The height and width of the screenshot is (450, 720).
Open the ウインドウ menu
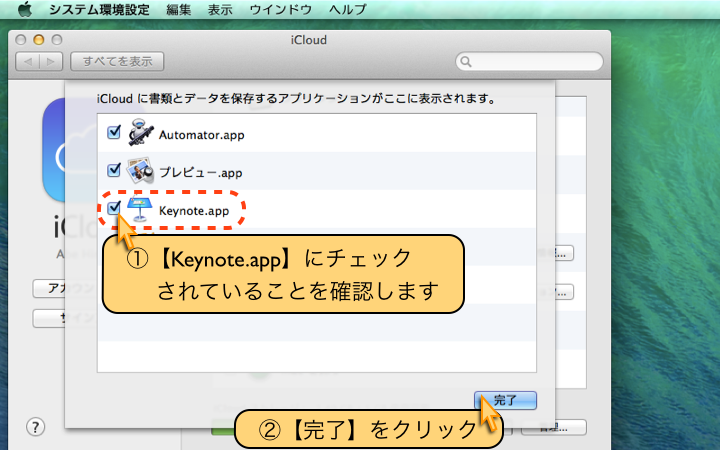tap(281, 9)
